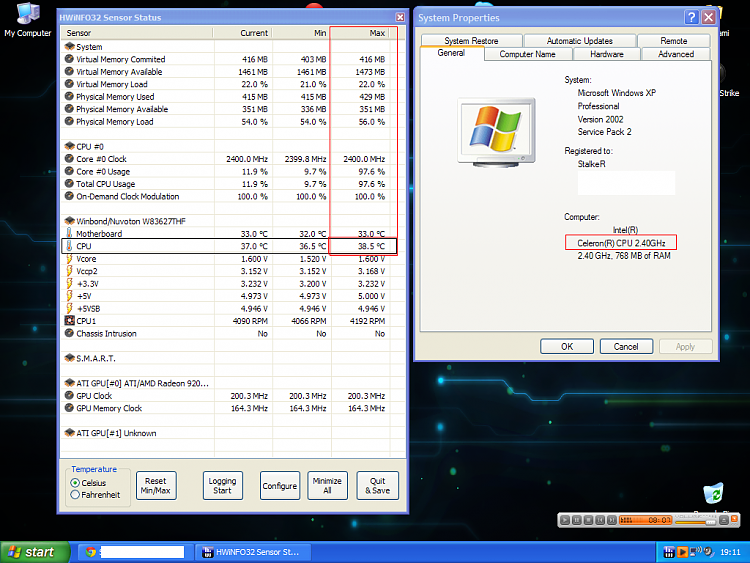Stop playback in the media player widget
Image resolution: width=750 pixels, height=563 pixels.
[x=588, y=520]
